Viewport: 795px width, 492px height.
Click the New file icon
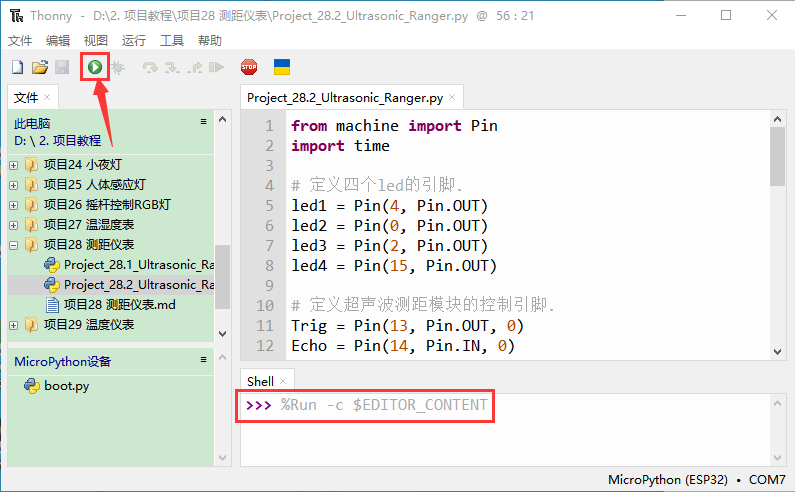pos(17,68)
